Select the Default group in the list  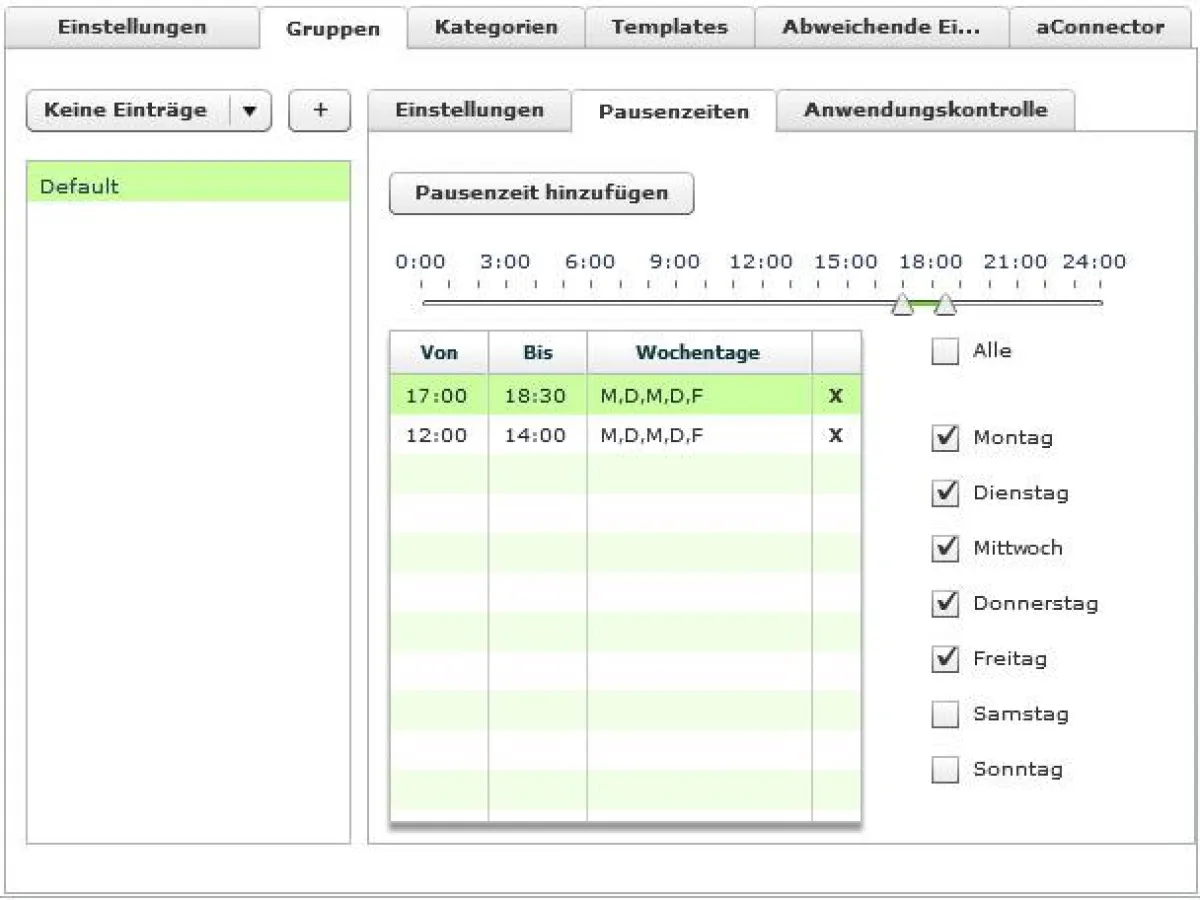[x=189, y=185]
